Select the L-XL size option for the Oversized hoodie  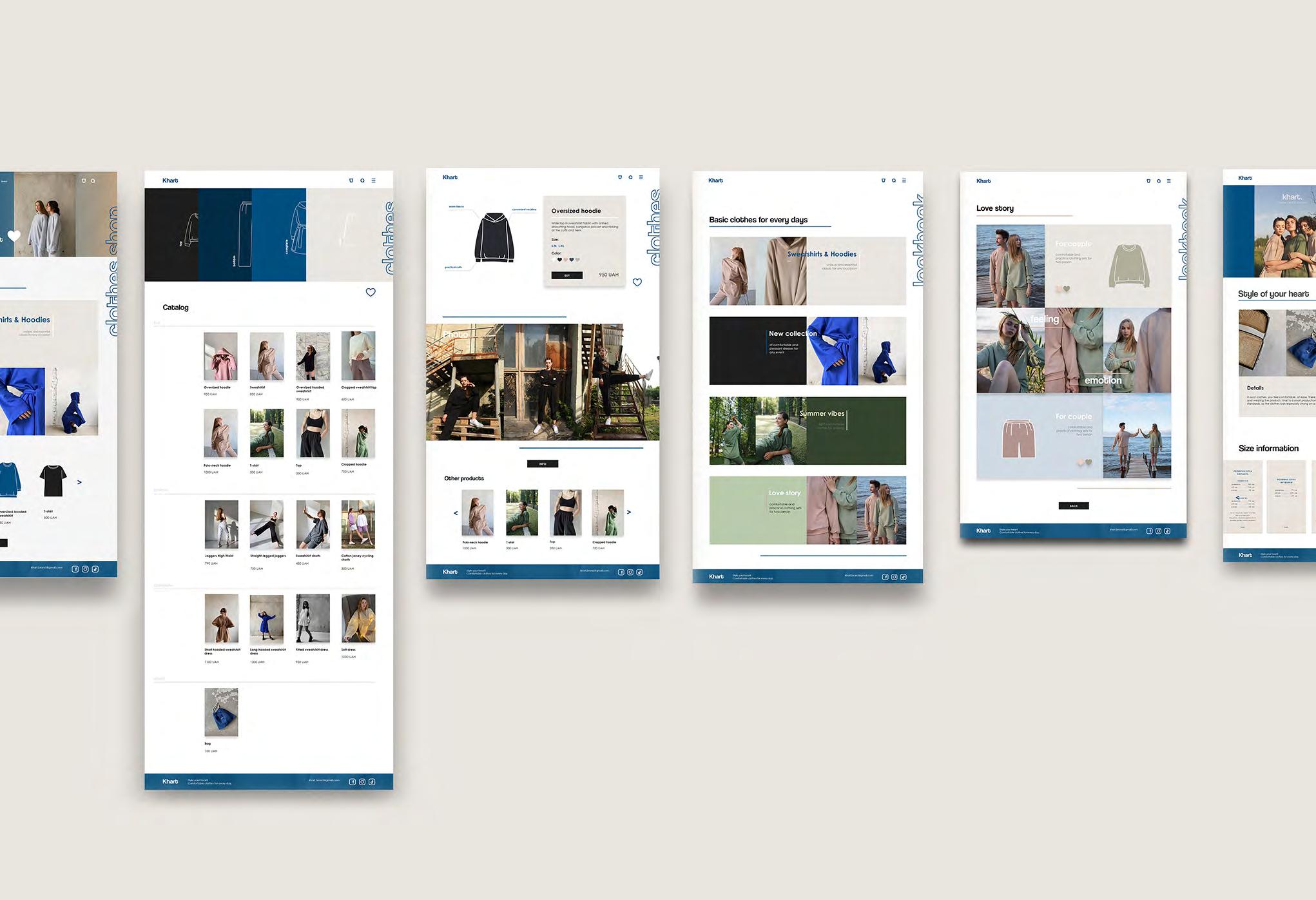pyautogui.click(x=561, y=246)
